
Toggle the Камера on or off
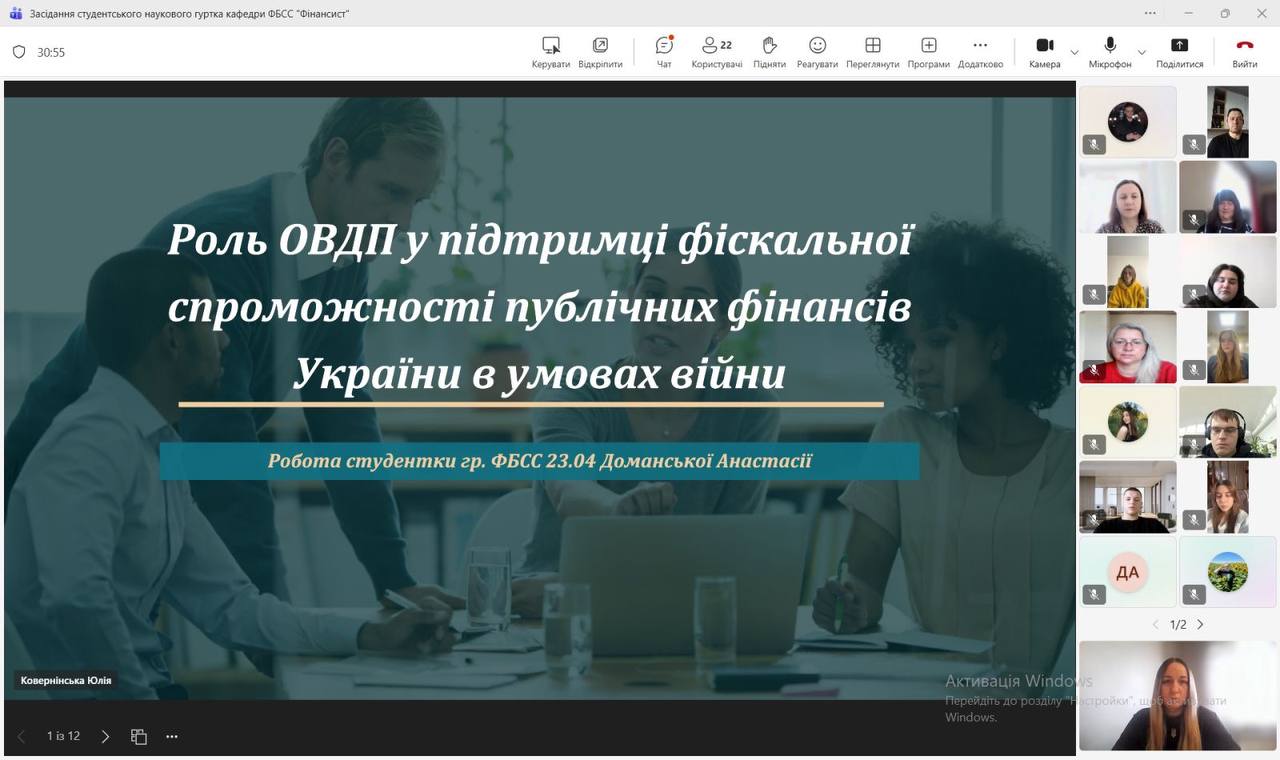click(x=1044, y=52)
